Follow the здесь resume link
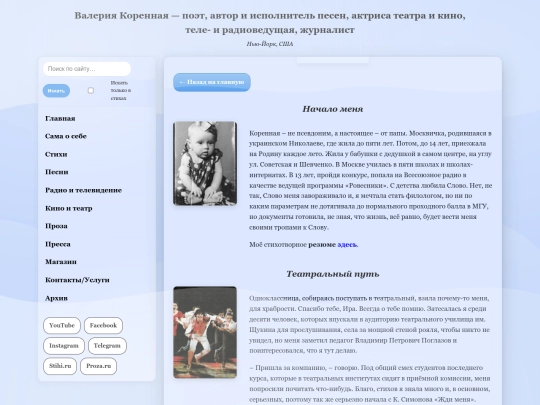This screenshot has width=540, height=405. tap(347, 245)
